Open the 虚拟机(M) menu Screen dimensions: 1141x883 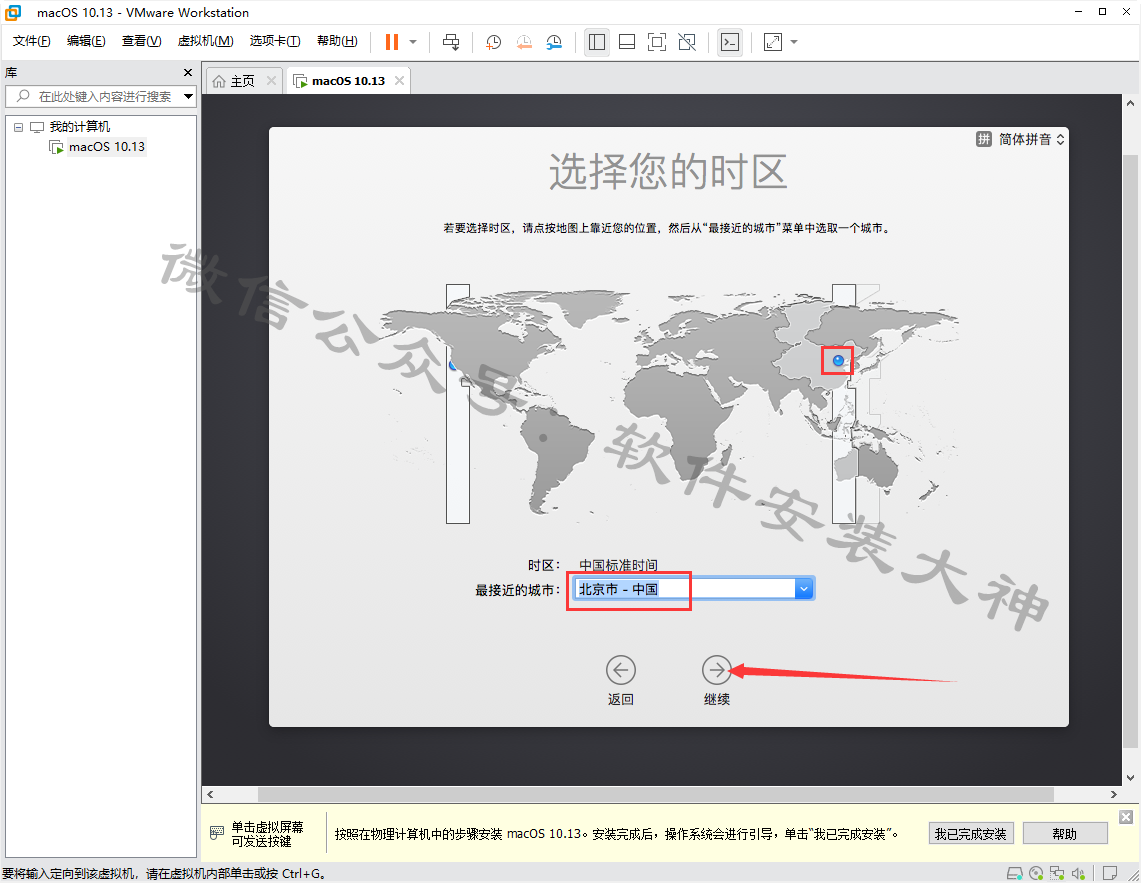tap(205, 41)
